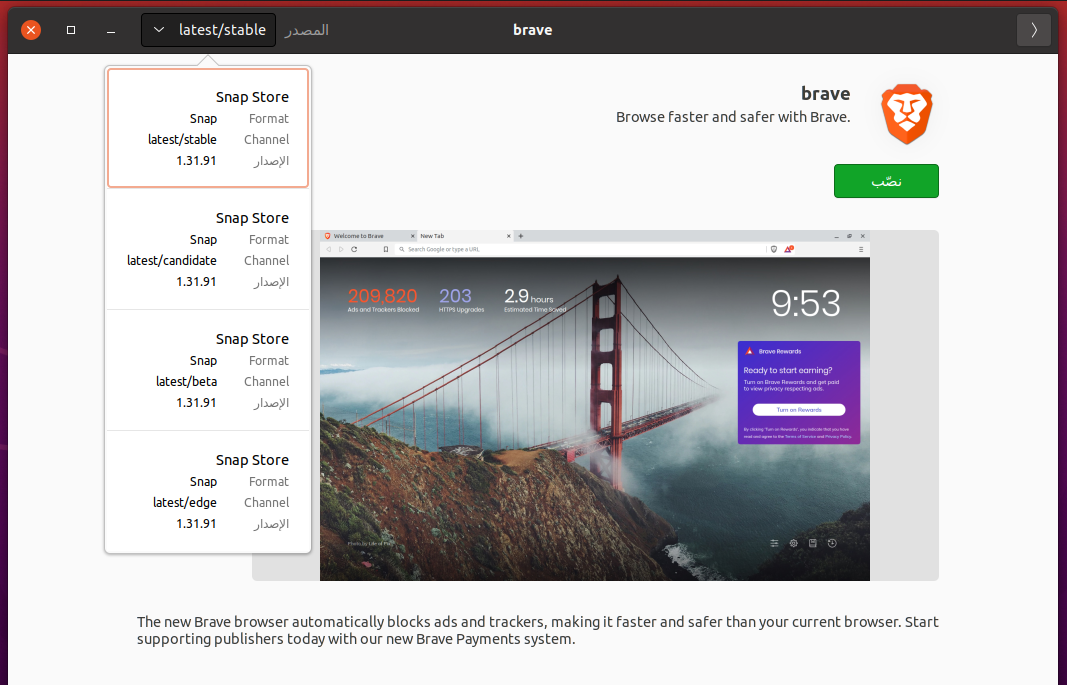Click the history clock icon in the preview

832,543
